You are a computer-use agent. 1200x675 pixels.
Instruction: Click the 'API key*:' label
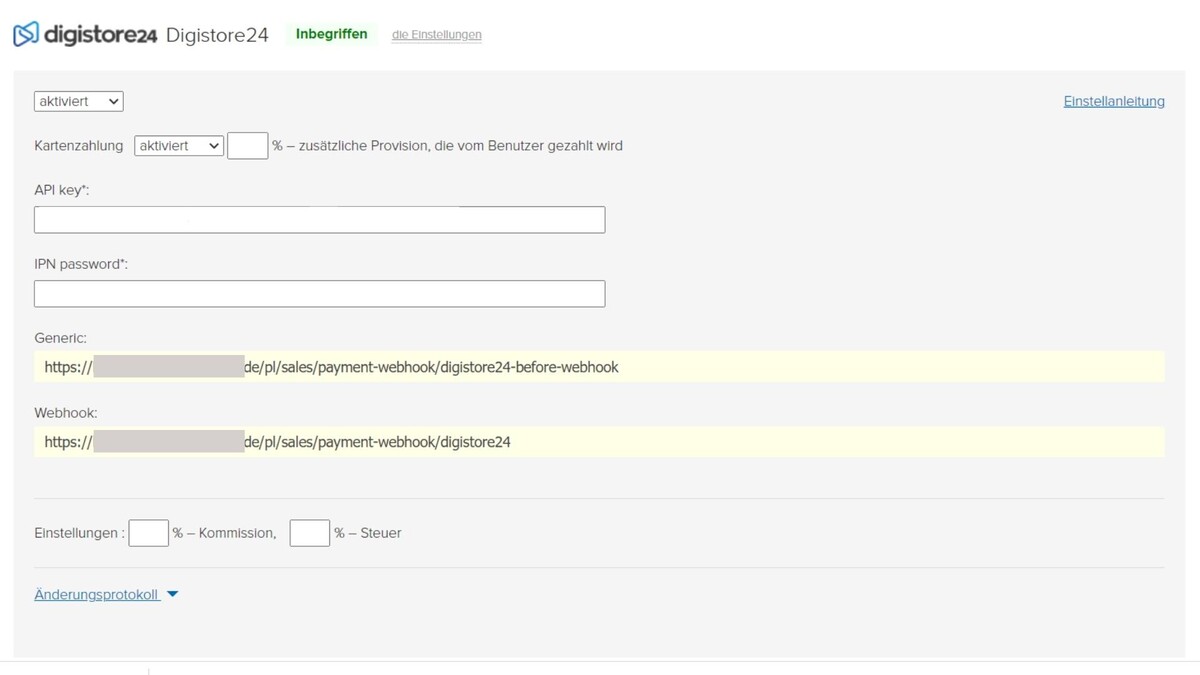point(62,190)
